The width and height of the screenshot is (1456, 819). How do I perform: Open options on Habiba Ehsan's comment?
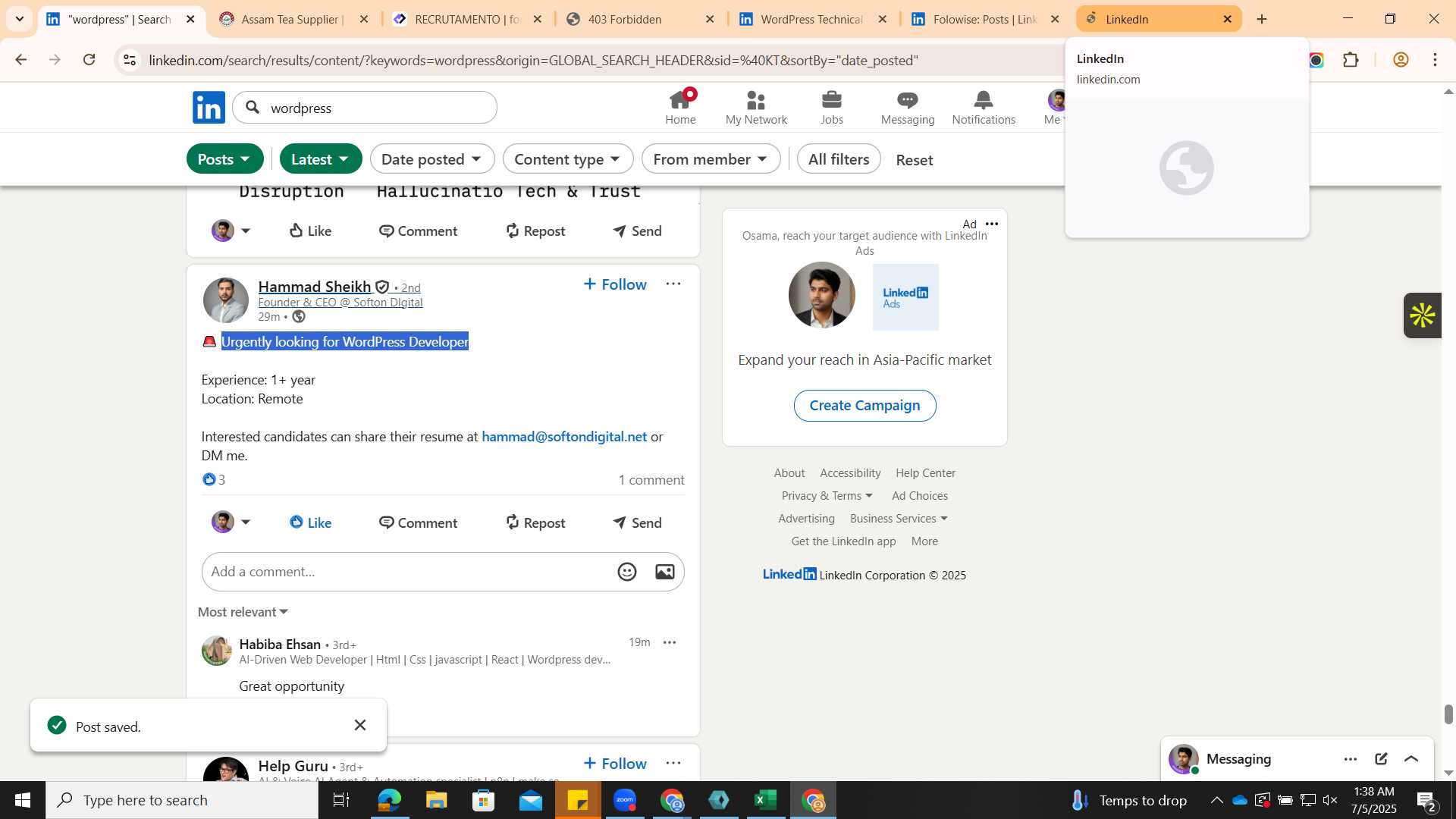(670, 642)
